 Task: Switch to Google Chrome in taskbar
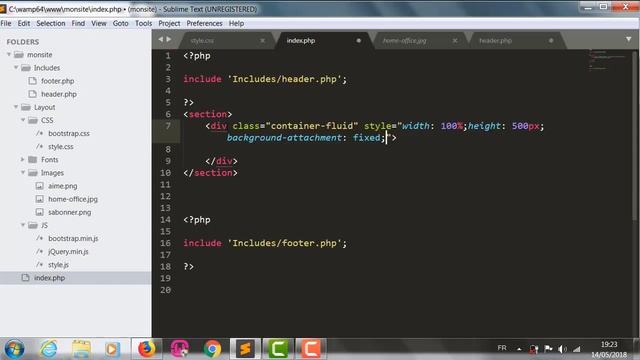(x=212, y=349)
